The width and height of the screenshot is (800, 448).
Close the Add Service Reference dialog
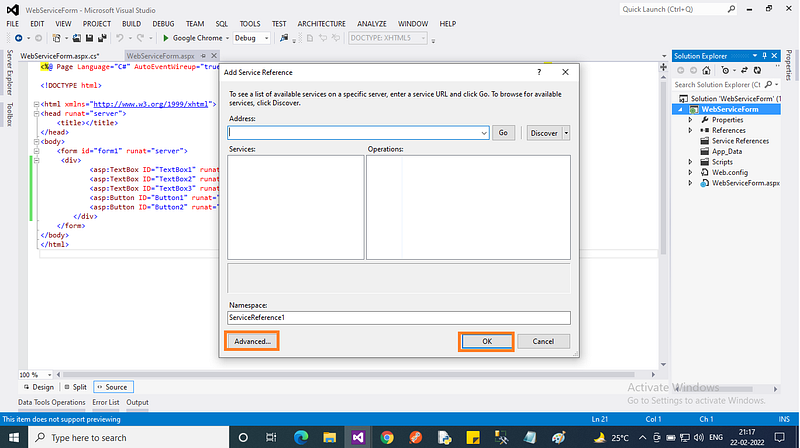tap(565, 72)
